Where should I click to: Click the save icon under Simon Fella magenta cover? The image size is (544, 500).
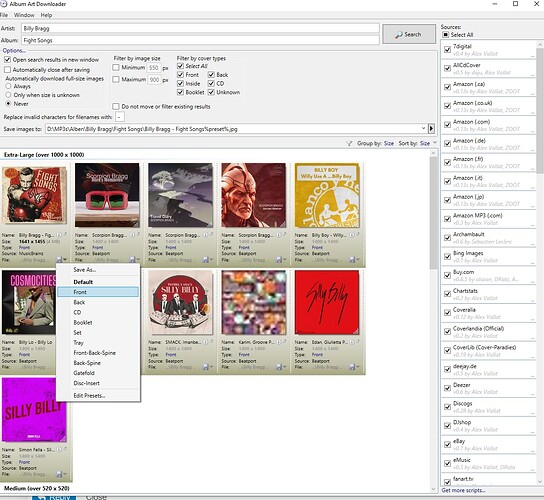[x=59, y=474]
